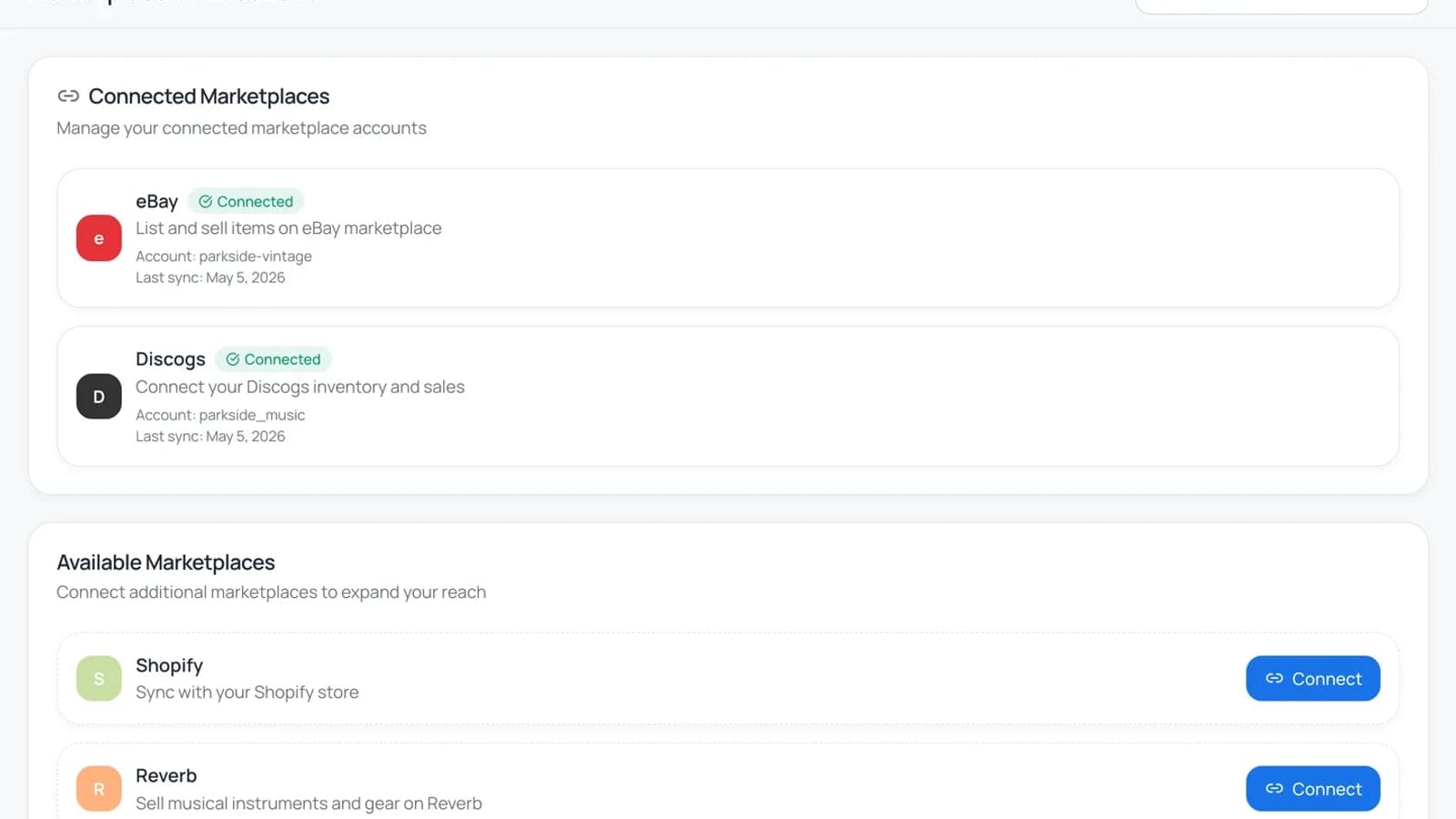Image resolution: width=1456 pixels, height=819 pixels.
Task: Click the Available Marketplaces heading
Action: click(166, 562)
